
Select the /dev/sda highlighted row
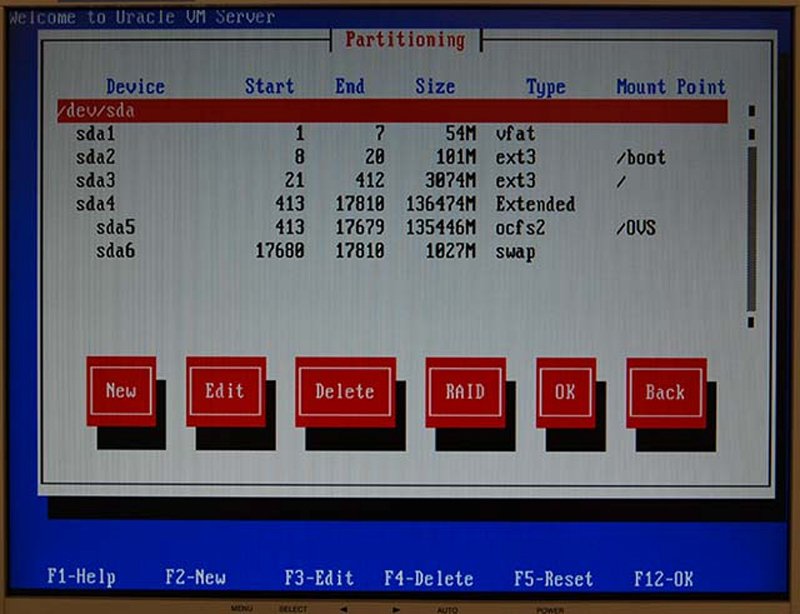392,111
